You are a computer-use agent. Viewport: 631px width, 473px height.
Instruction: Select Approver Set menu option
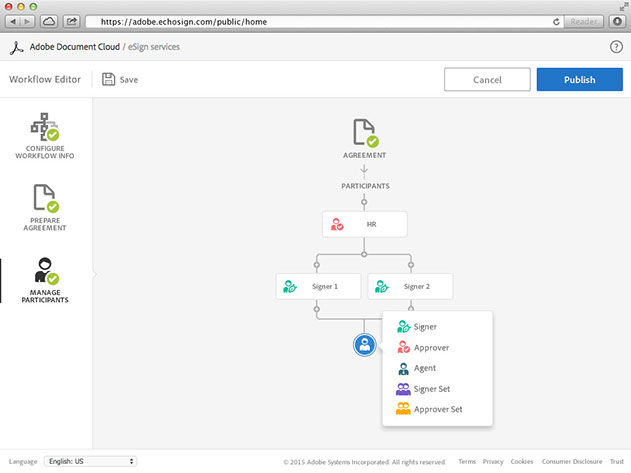(437, 409)
